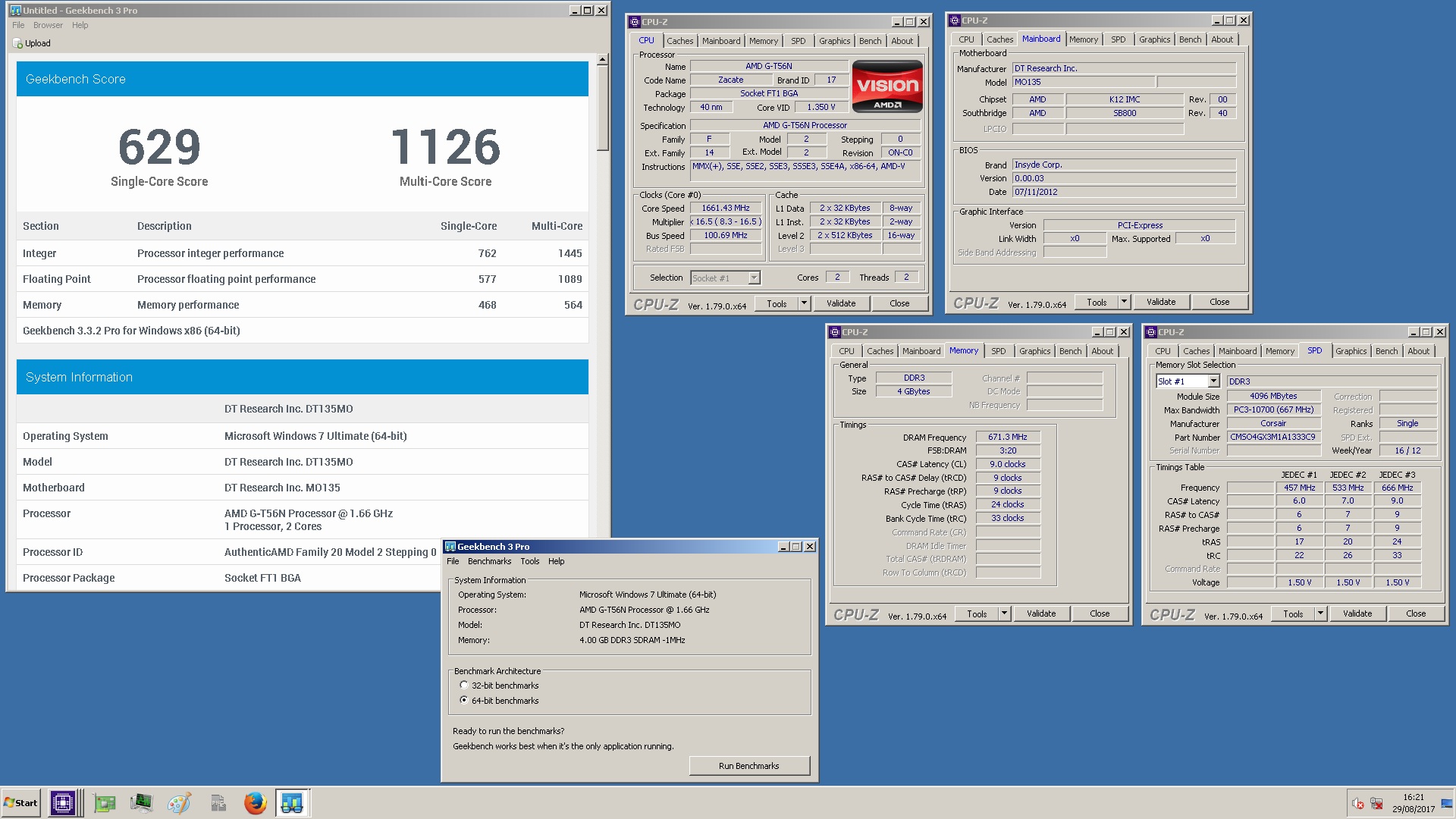This screenshot has height=819, width=1456.
Task: Open the PNG file icon in the taskbar
Action: tap(218, 803)
